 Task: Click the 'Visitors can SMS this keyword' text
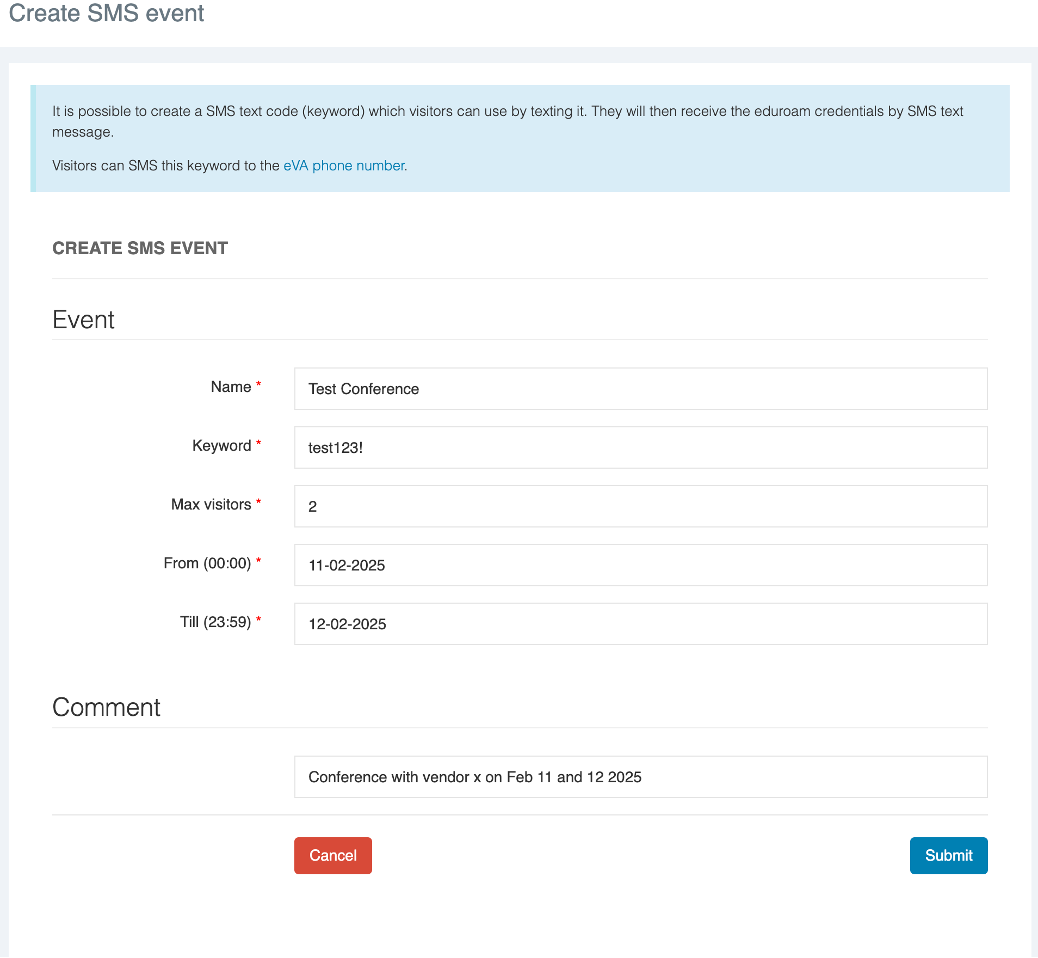tap(166, 166)
